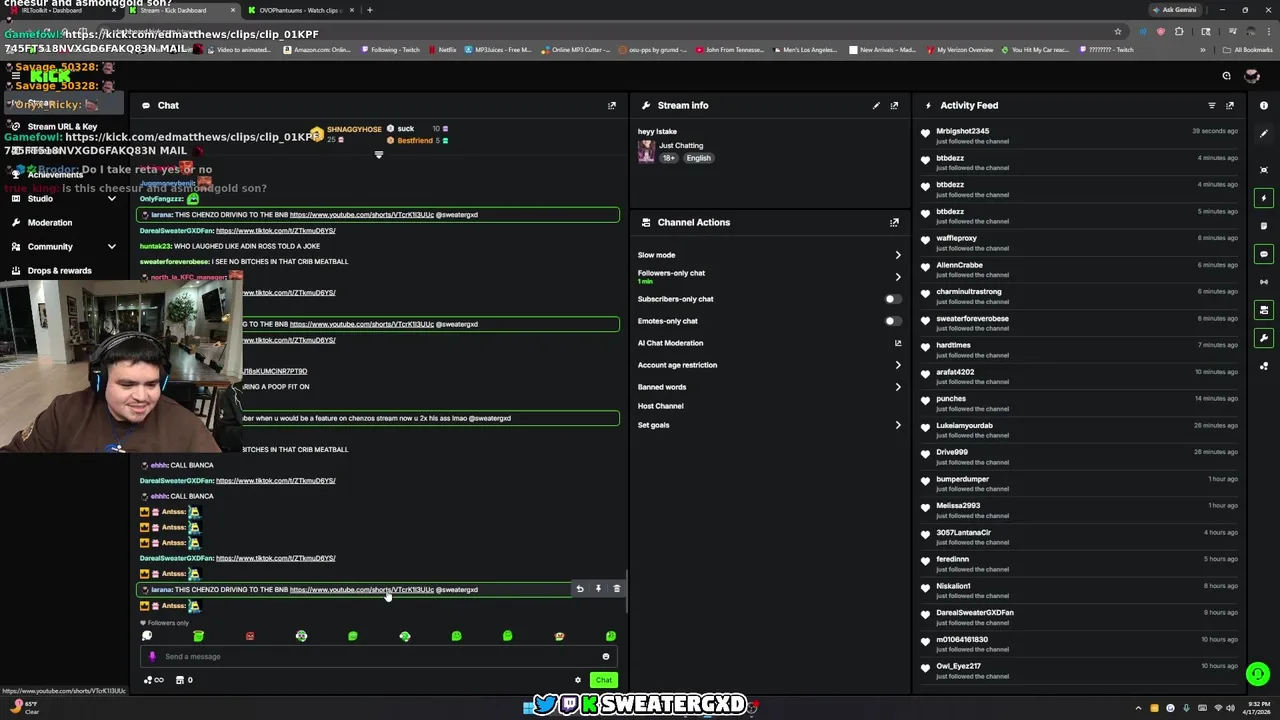Pin larana's highlighted chat message

click(598, 589)
